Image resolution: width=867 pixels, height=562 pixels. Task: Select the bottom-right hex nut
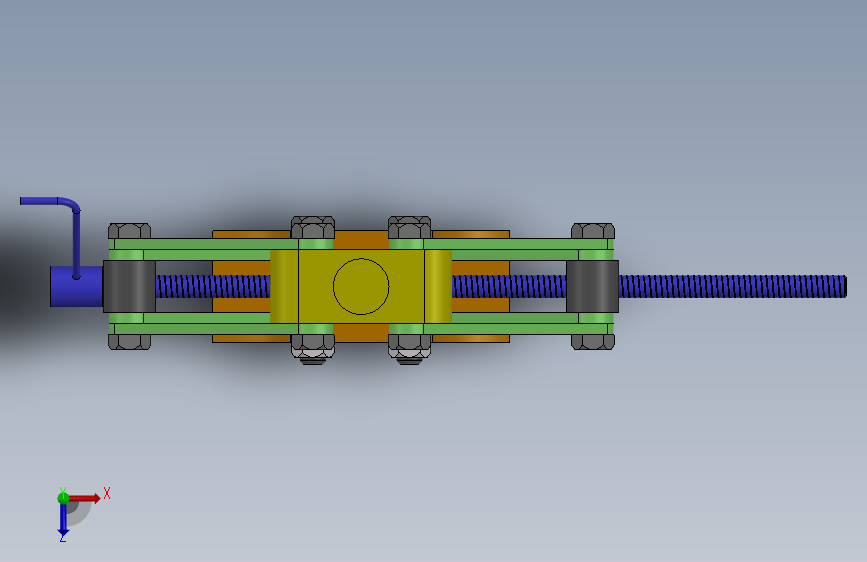click(x=593, y=342)
